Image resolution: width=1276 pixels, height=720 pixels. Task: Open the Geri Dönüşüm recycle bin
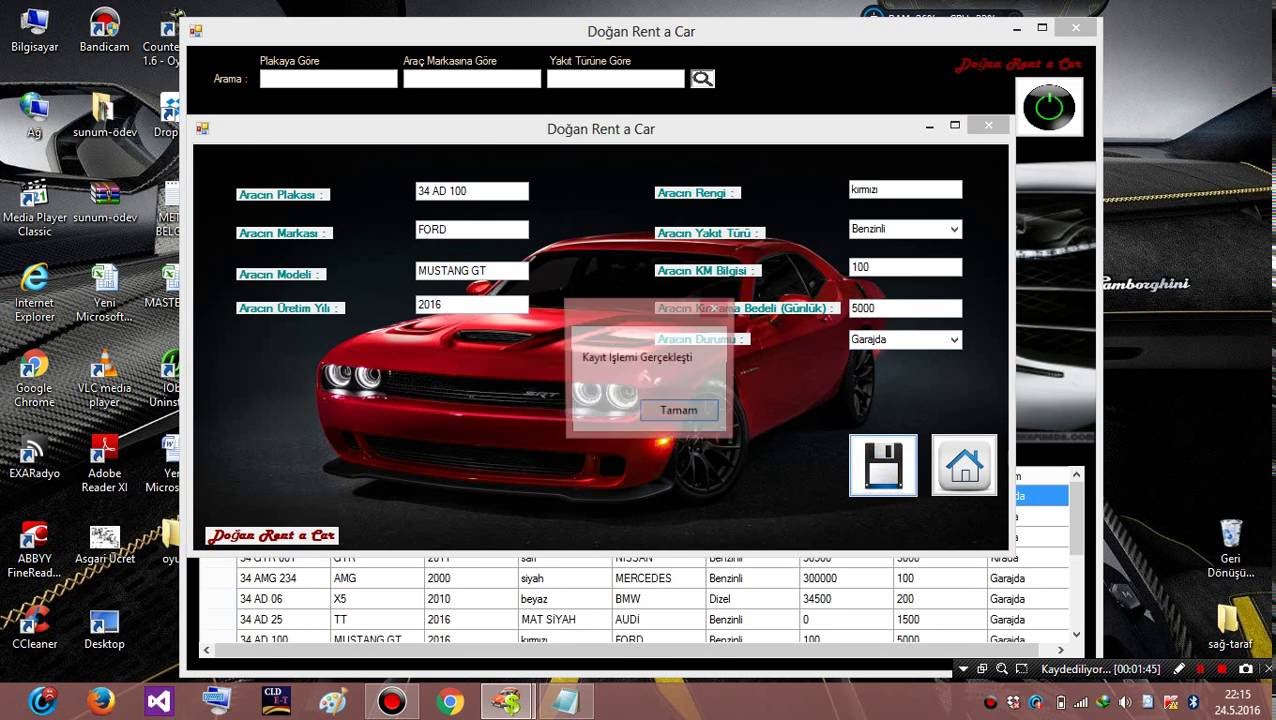1231,548
